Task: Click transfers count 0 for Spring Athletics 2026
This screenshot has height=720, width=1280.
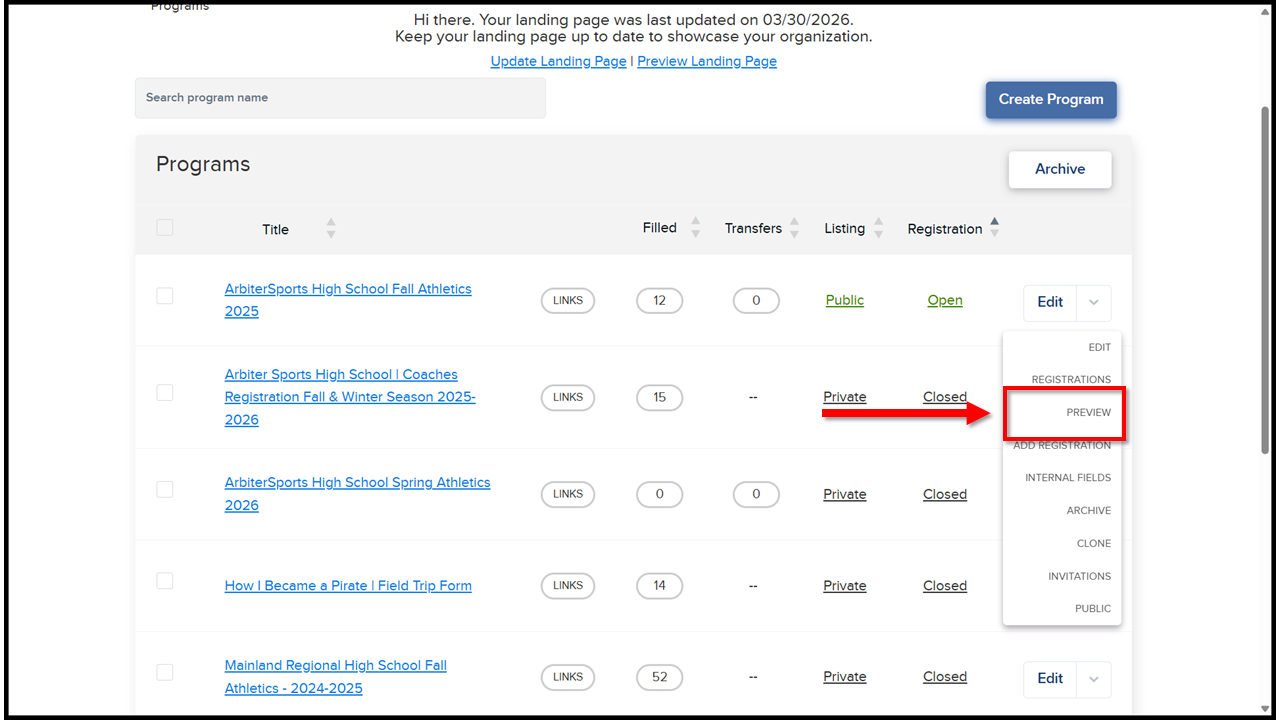Action: (756, 494)
